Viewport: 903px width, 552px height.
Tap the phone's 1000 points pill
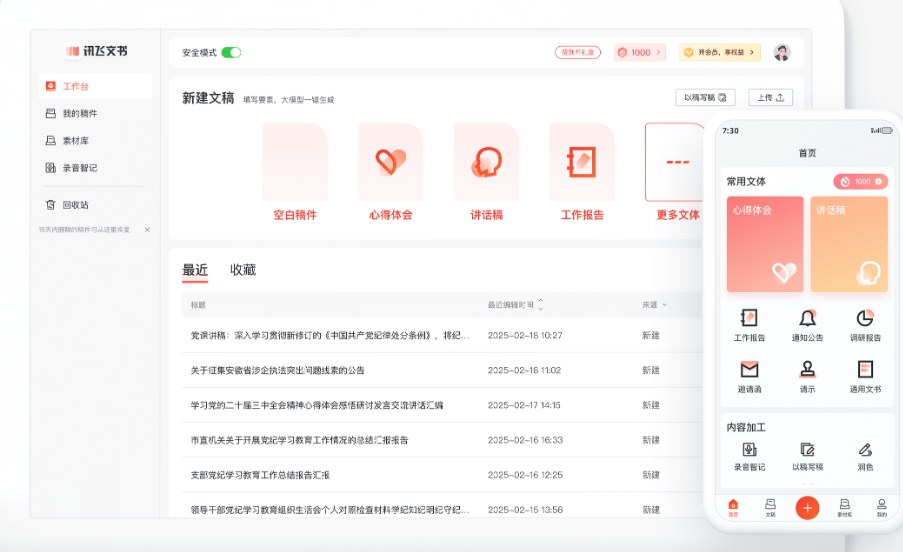(860, 182)
